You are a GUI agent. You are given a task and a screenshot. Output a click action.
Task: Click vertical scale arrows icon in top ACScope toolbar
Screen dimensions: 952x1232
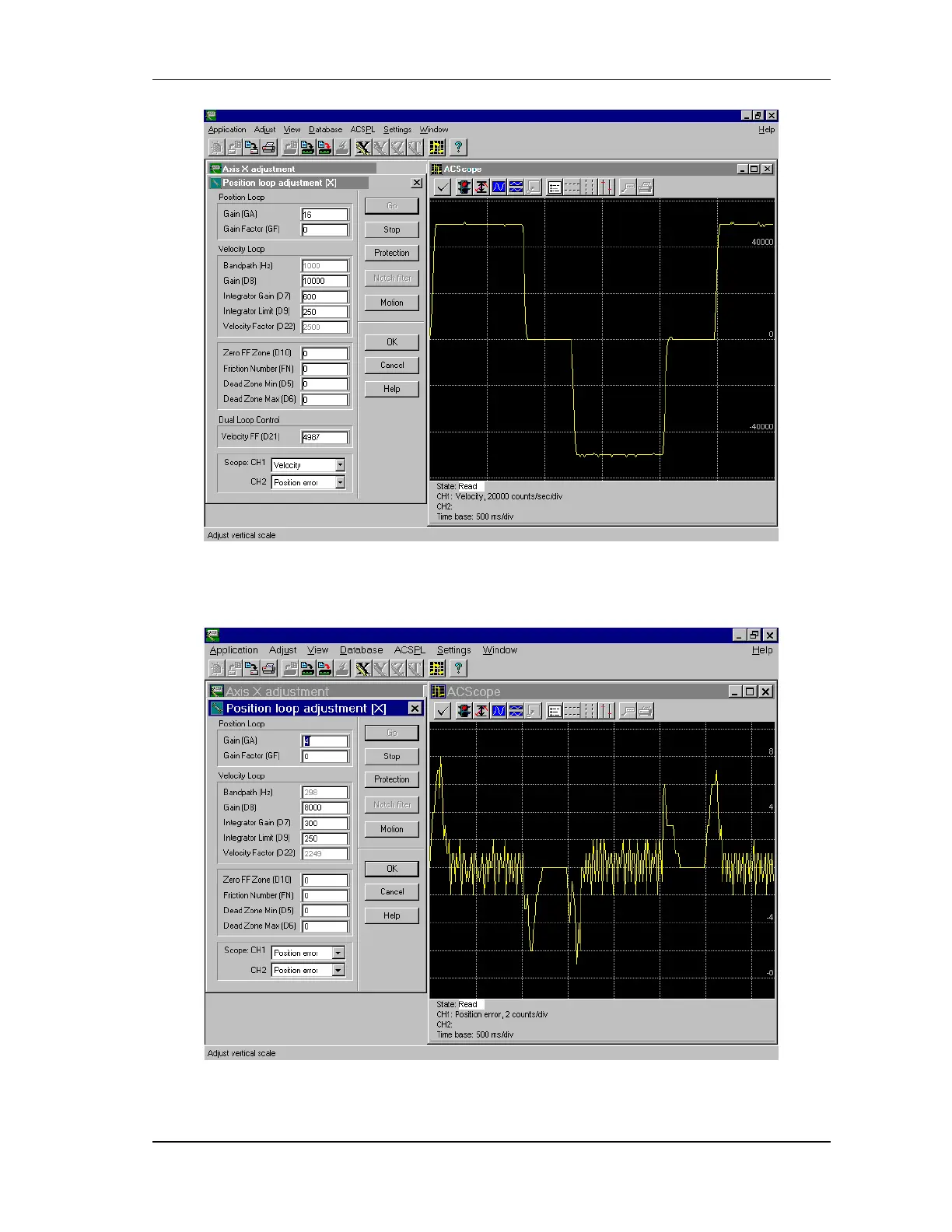(x=481, y=187)
